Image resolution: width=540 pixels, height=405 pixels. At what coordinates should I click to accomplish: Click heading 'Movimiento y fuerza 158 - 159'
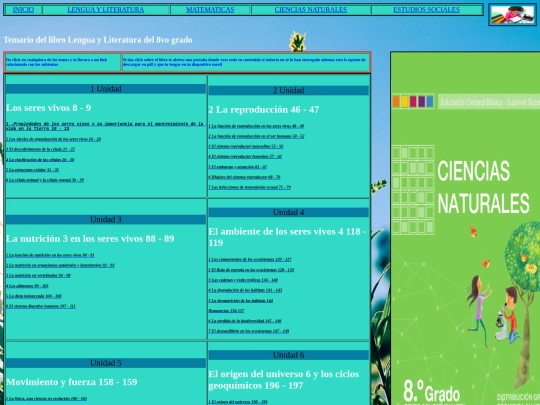point(72,382)
